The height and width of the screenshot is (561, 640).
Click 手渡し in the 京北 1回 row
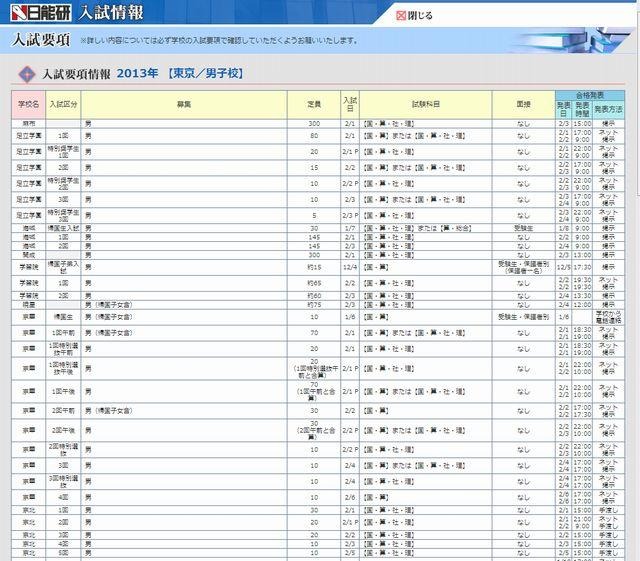coord(608,510)
